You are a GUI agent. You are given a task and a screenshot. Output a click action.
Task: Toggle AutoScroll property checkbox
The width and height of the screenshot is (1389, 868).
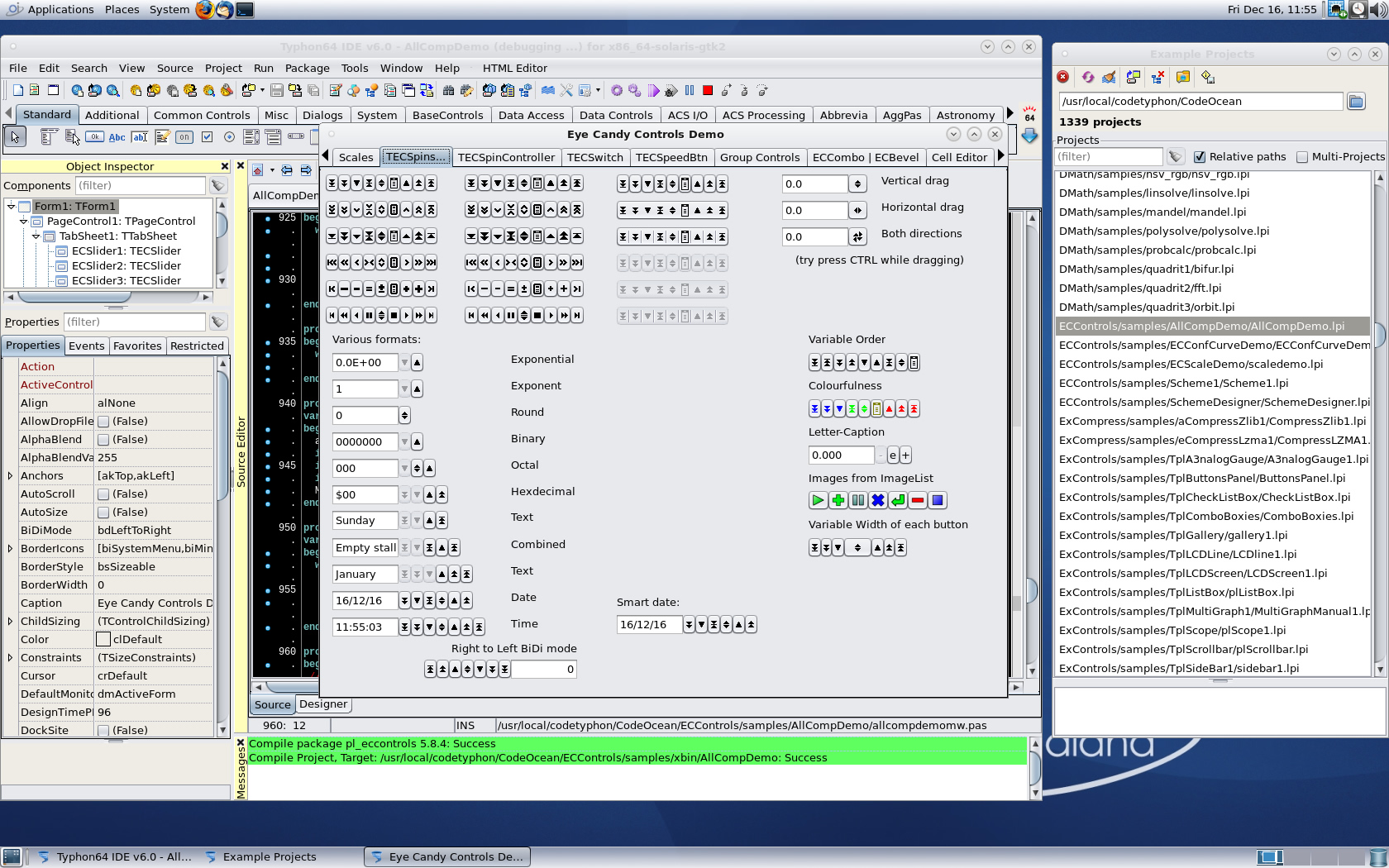click(103, 494)
